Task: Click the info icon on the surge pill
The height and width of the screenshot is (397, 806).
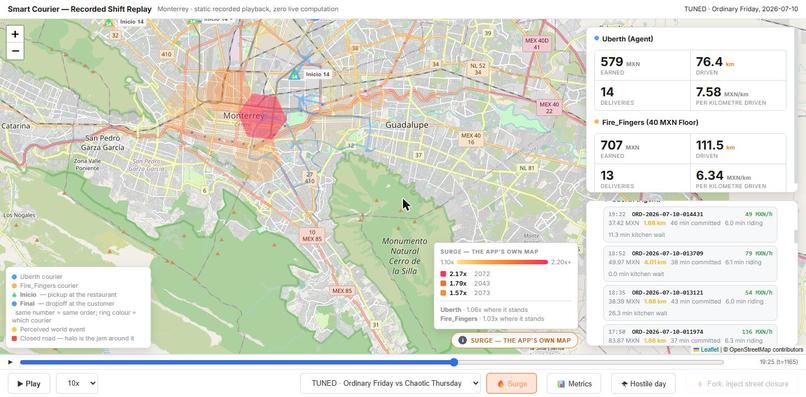Action: 463,340
